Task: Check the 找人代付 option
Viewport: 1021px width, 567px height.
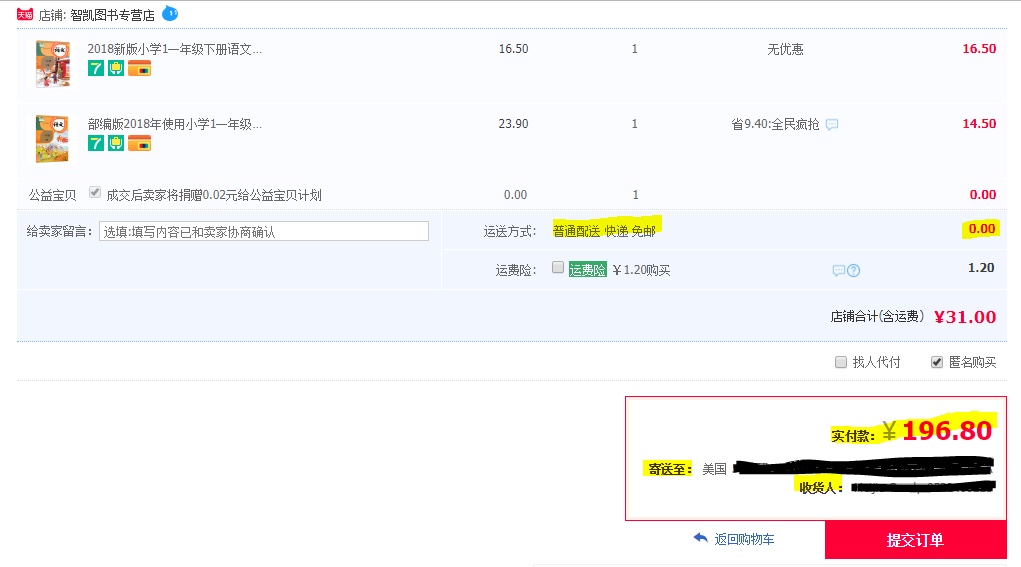Action: (841, 362)
